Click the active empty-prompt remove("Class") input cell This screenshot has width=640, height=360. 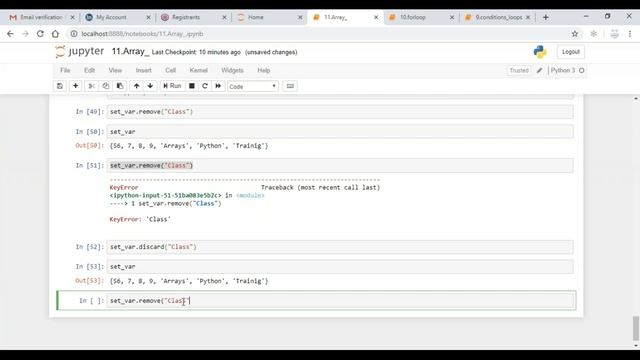point(340,300)
